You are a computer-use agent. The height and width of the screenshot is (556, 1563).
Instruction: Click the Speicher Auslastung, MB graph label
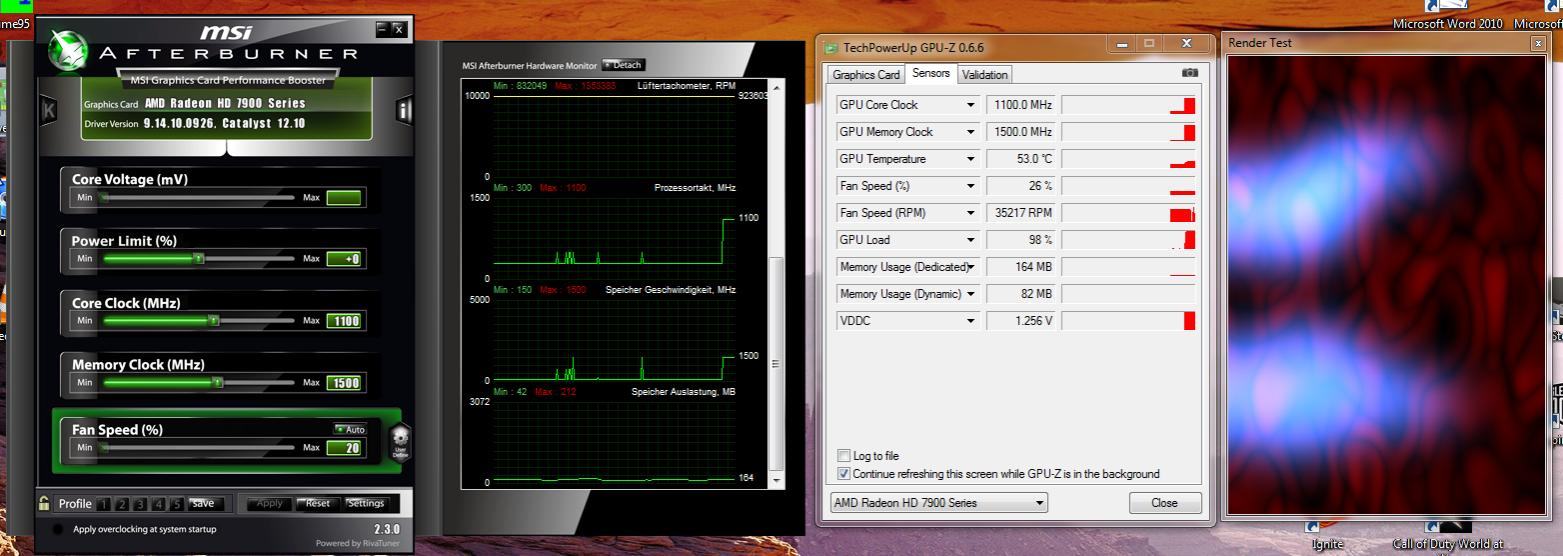coord(683,392)
